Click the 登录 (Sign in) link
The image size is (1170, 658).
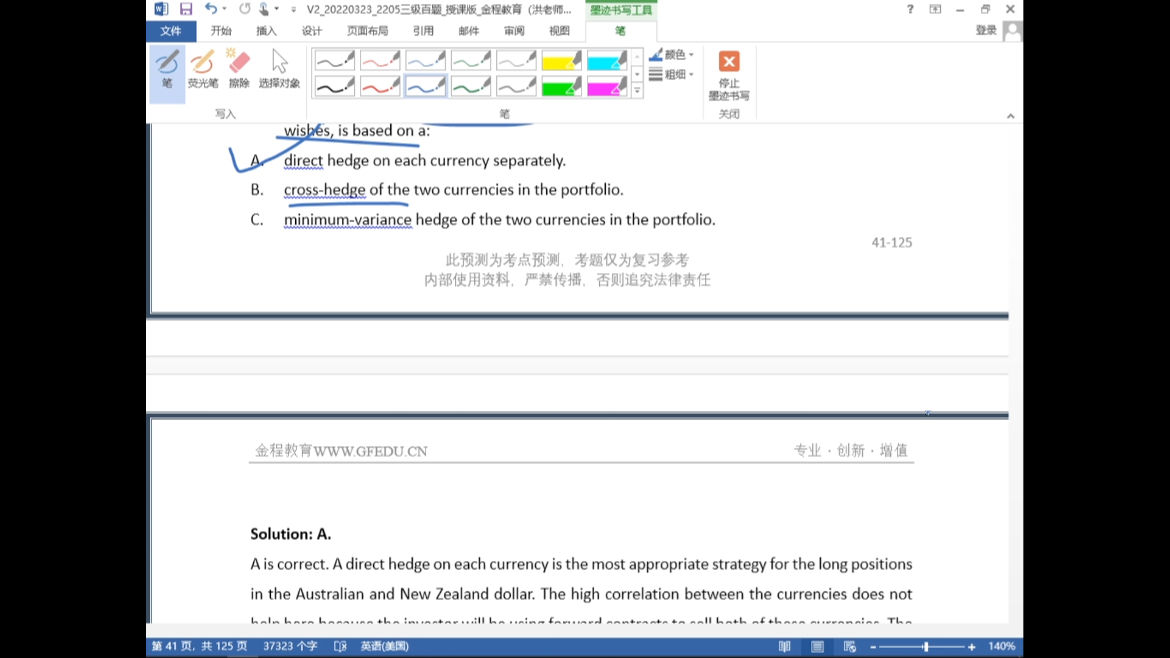tap(986, 31)
